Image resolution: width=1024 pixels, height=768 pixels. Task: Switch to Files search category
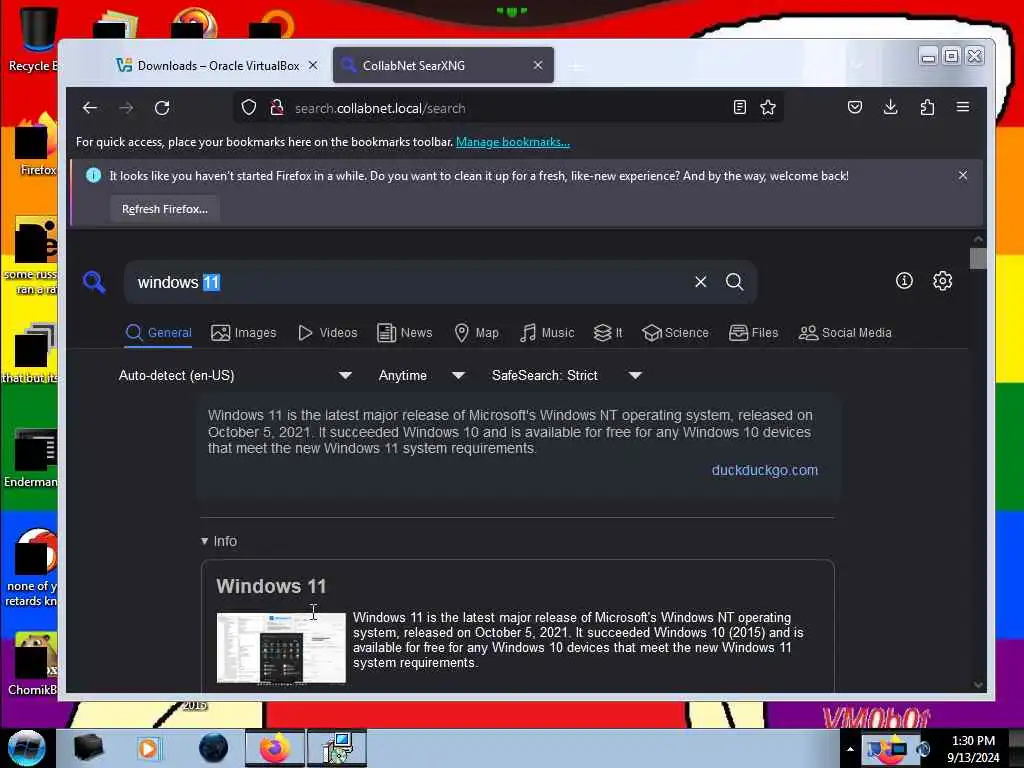pyautogui.click(x=754, y=332)
